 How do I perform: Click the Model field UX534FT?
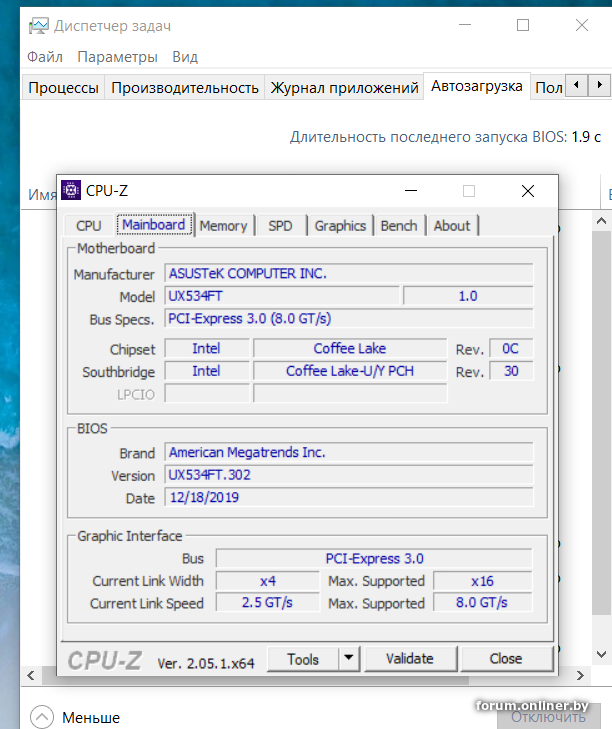tap(282, 296)
